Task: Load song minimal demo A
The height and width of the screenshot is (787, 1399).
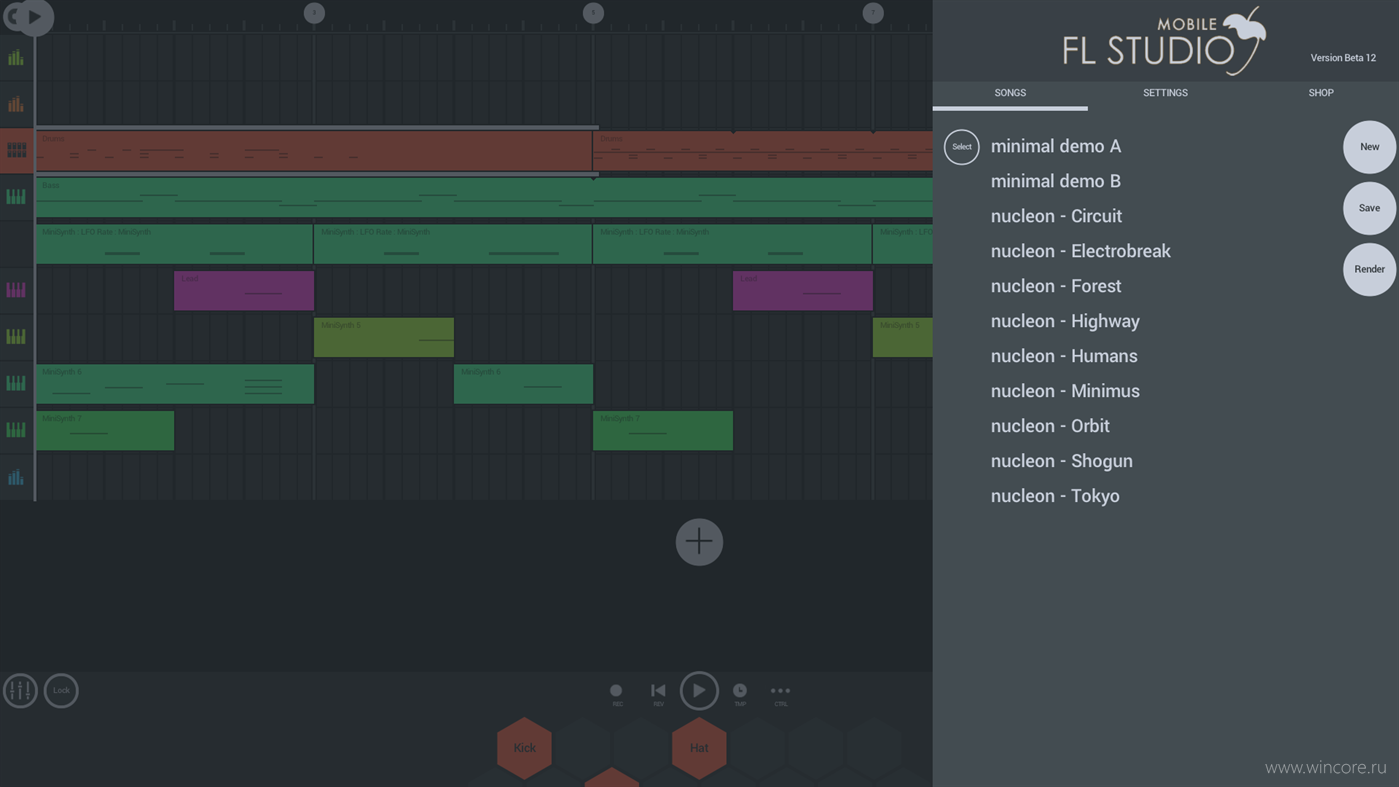Action: [1056, 146]
